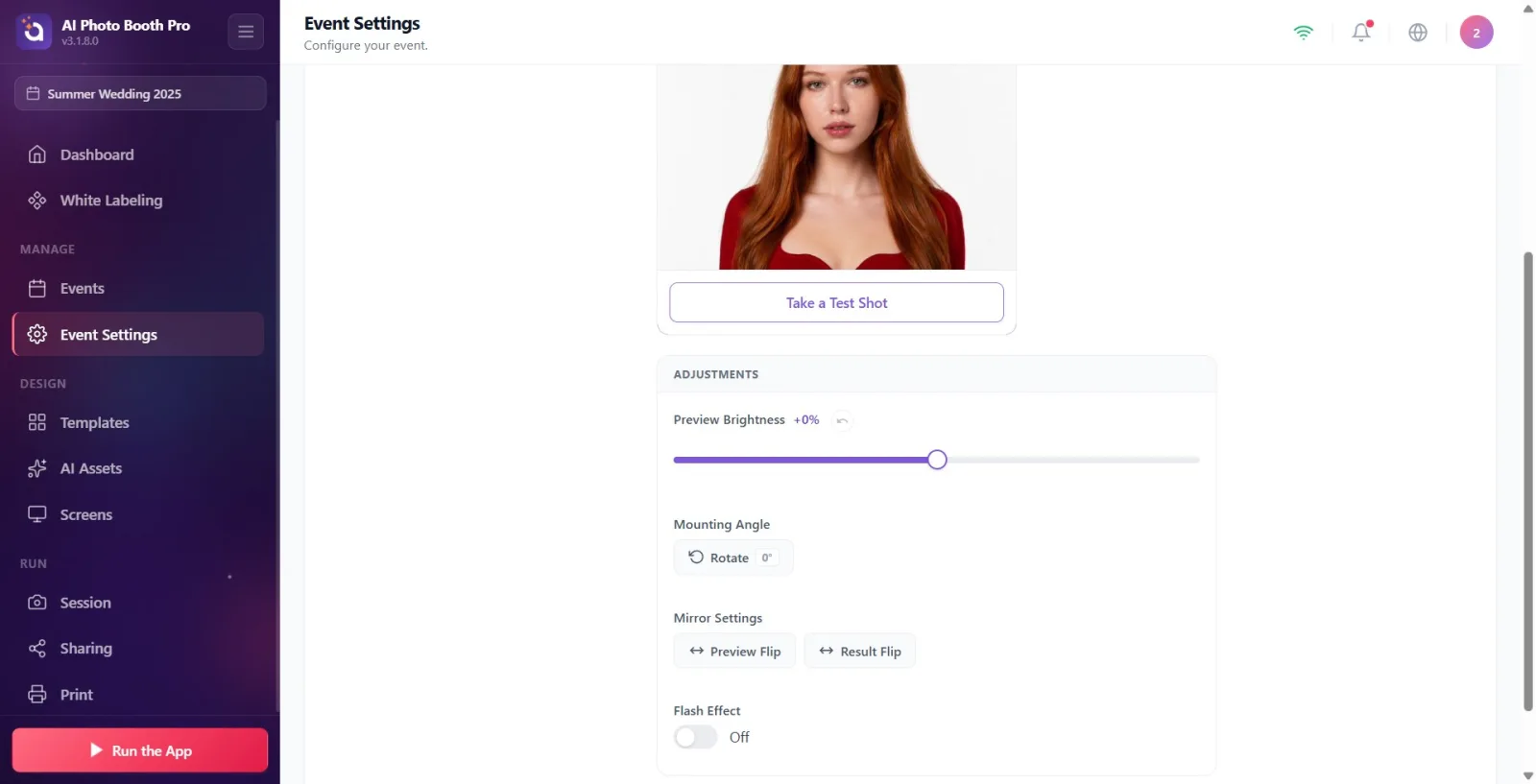1536x784 pixels.
Task: Click the Preview Brightness slider handle
Action: point(937,460)
